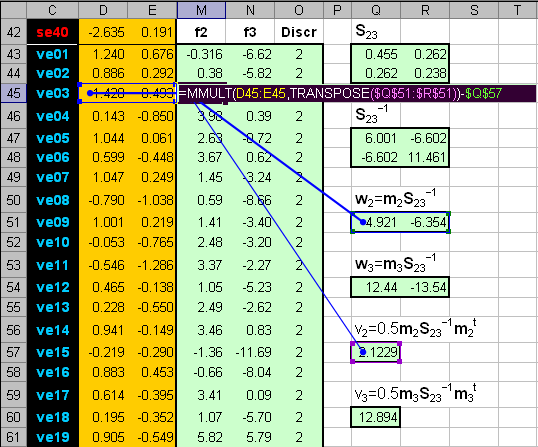Select the f3 header cell
The image size is (538, 447).
(250, 32)
